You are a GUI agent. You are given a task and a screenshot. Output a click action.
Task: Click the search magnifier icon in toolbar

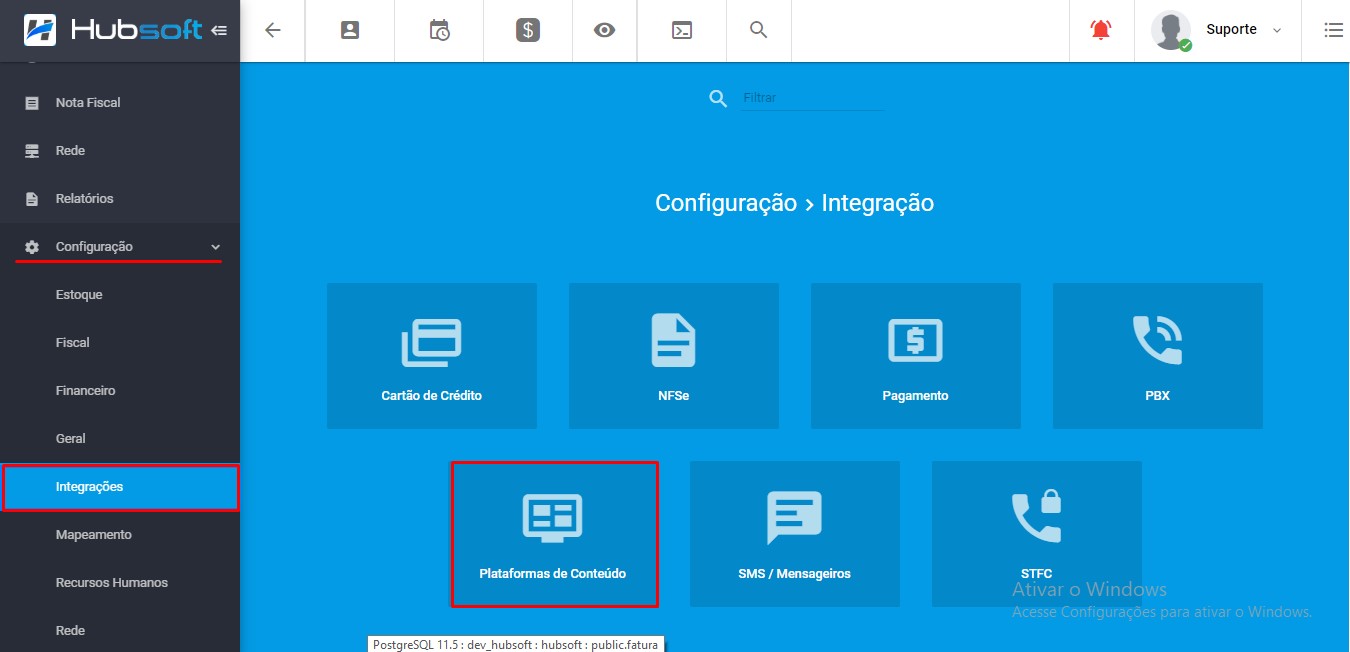point(758,30)
